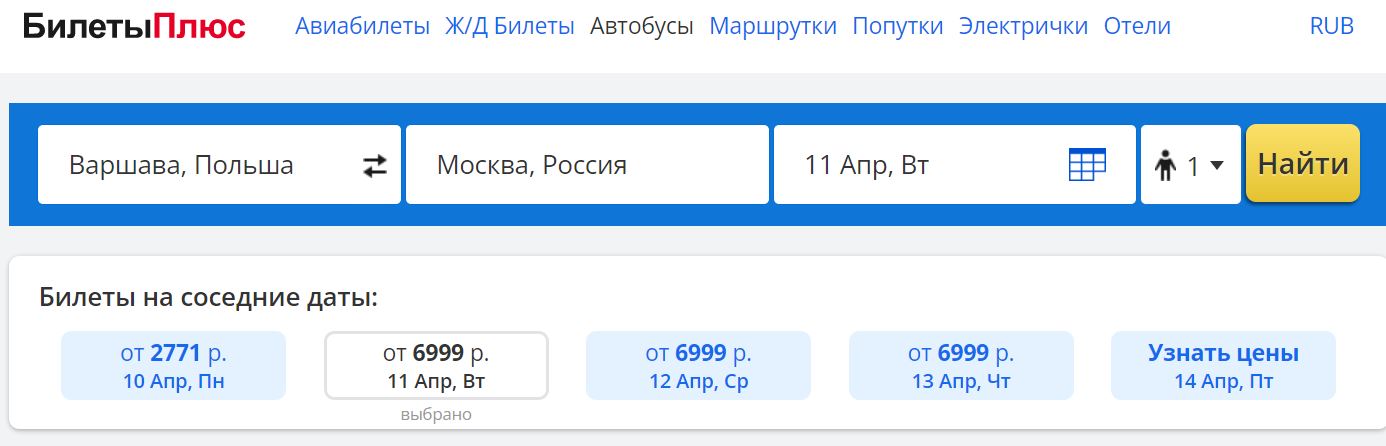Choose the 12 Апр, Ср date option
Image resolution: width=1386 pixels, height=446 pixels.
click(x=698, y=366)
